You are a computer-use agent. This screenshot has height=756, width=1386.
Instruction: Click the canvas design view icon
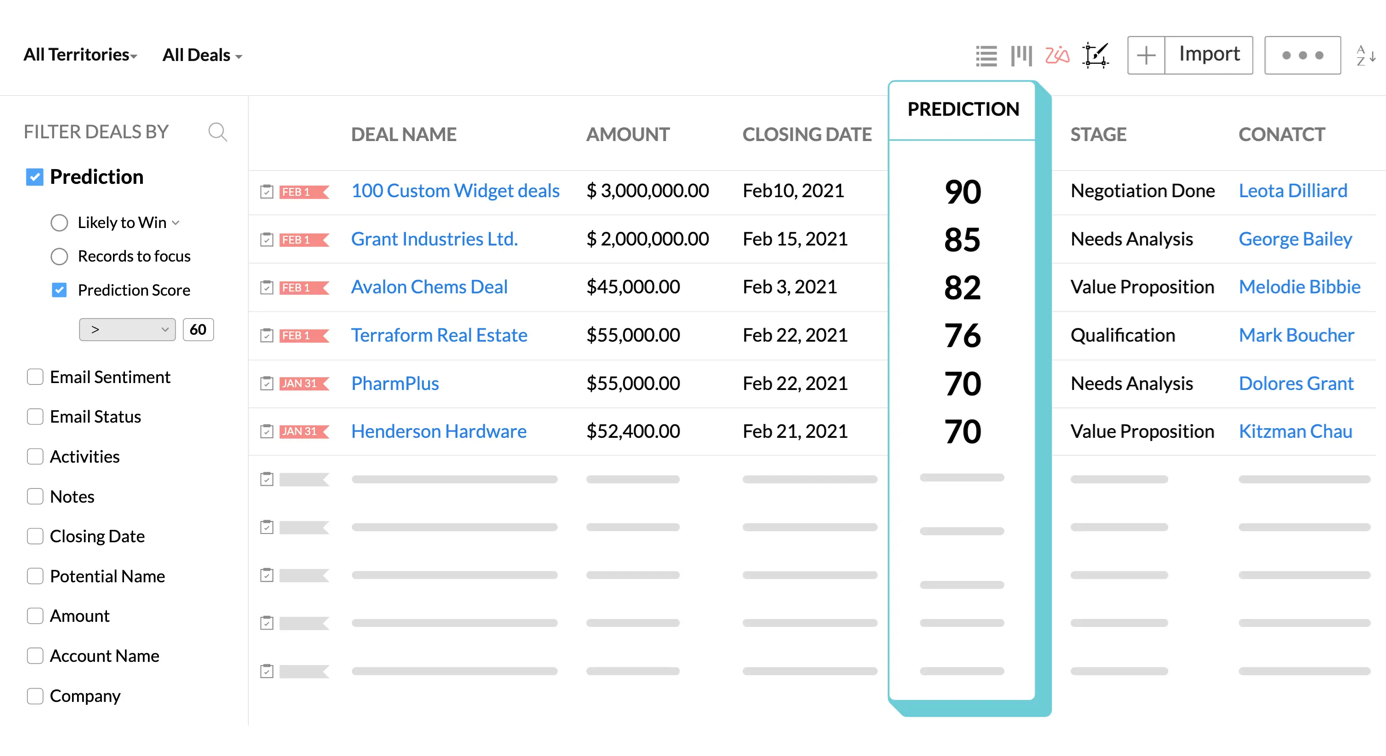coord(1096,56)
